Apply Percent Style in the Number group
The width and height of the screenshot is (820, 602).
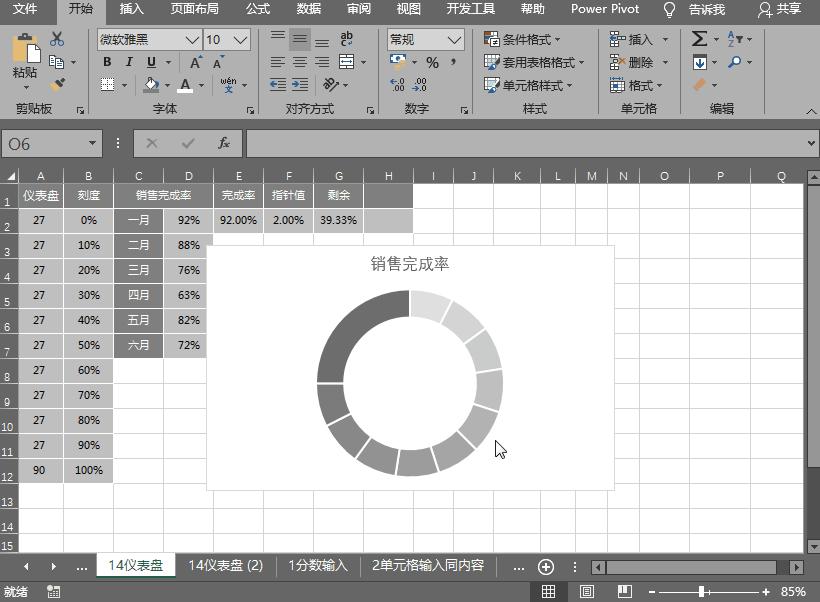click(434, 62)
